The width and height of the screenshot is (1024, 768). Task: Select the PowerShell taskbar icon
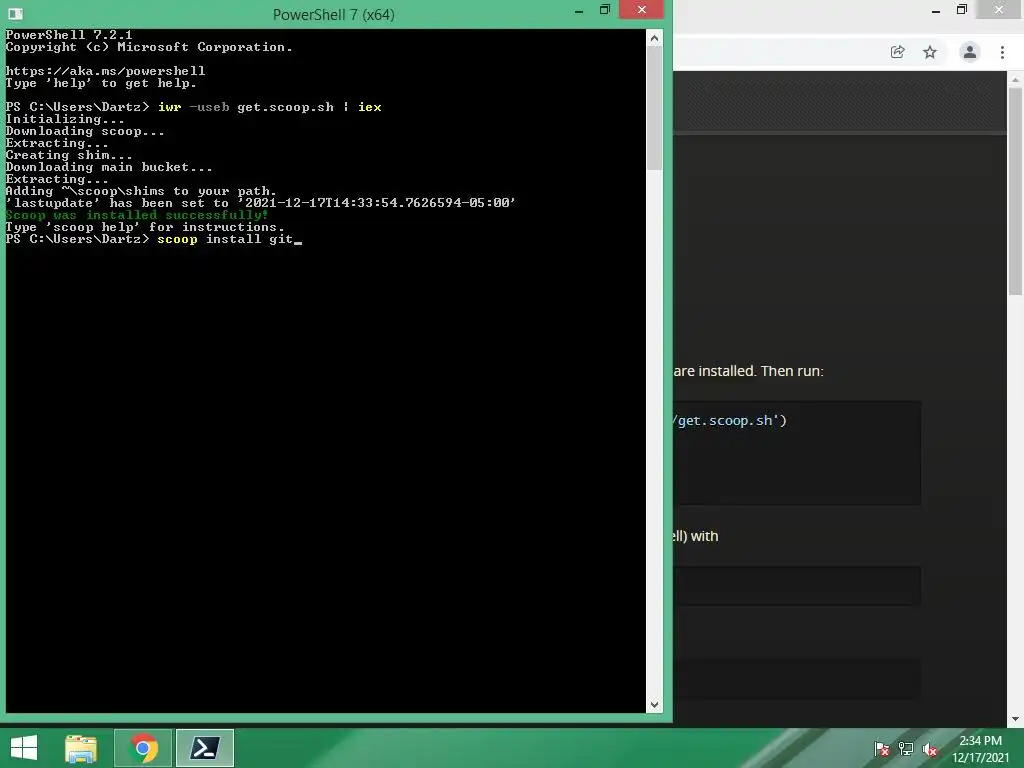pos(204,748)
